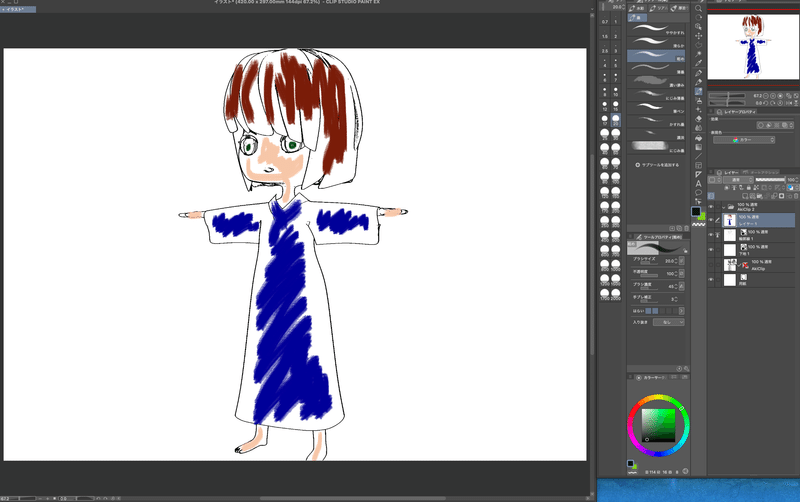Screen dimensions: 800x502
Task: Select the Airbrush tool
Action: [698, 100]
